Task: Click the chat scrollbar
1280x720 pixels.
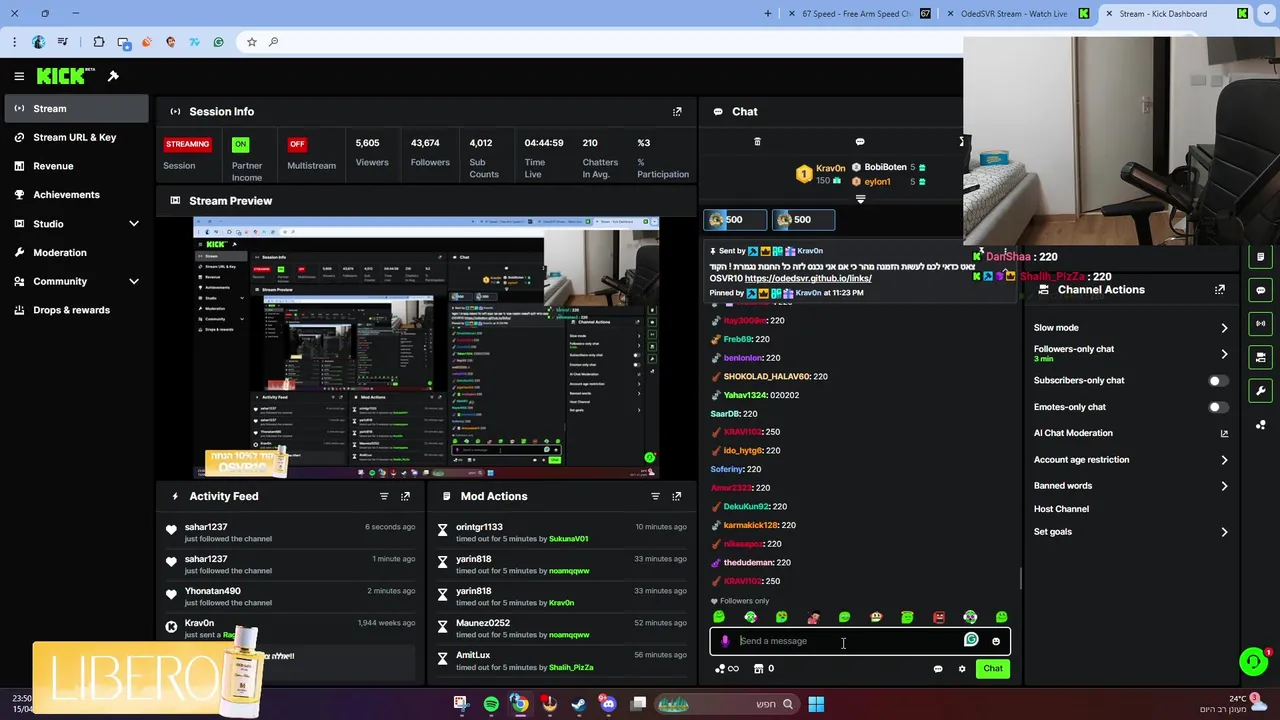Action: coord(1020,578)
